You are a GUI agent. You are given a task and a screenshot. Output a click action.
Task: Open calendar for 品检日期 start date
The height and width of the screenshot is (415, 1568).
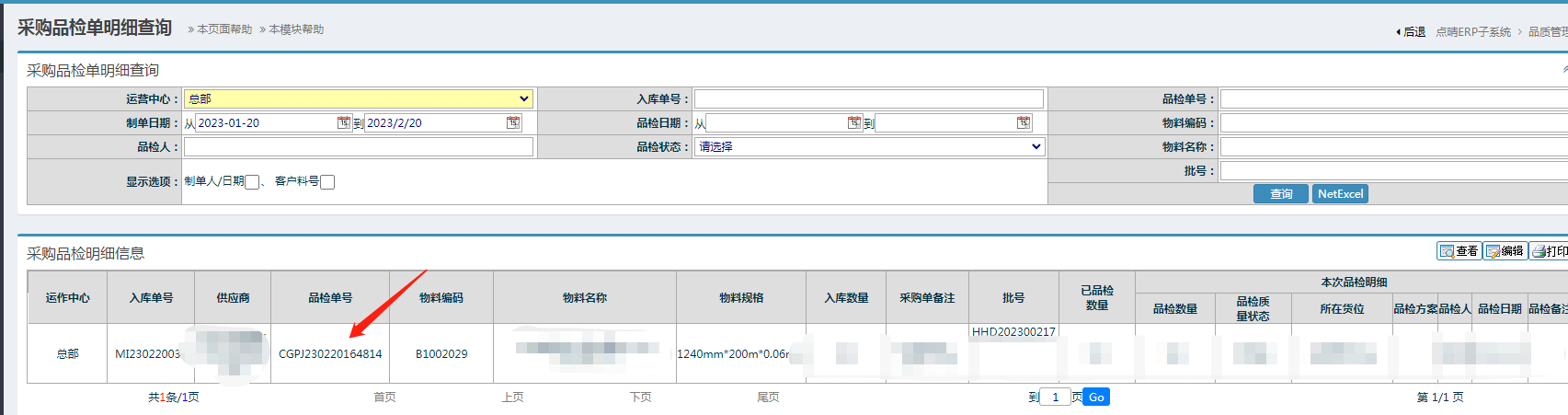(x=854, y=122)
